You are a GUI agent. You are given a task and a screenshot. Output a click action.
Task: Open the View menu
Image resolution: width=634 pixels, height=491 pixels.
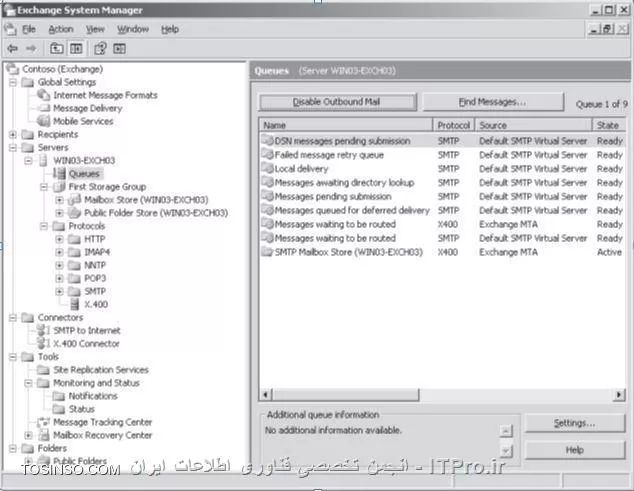[x=95, y=29]
